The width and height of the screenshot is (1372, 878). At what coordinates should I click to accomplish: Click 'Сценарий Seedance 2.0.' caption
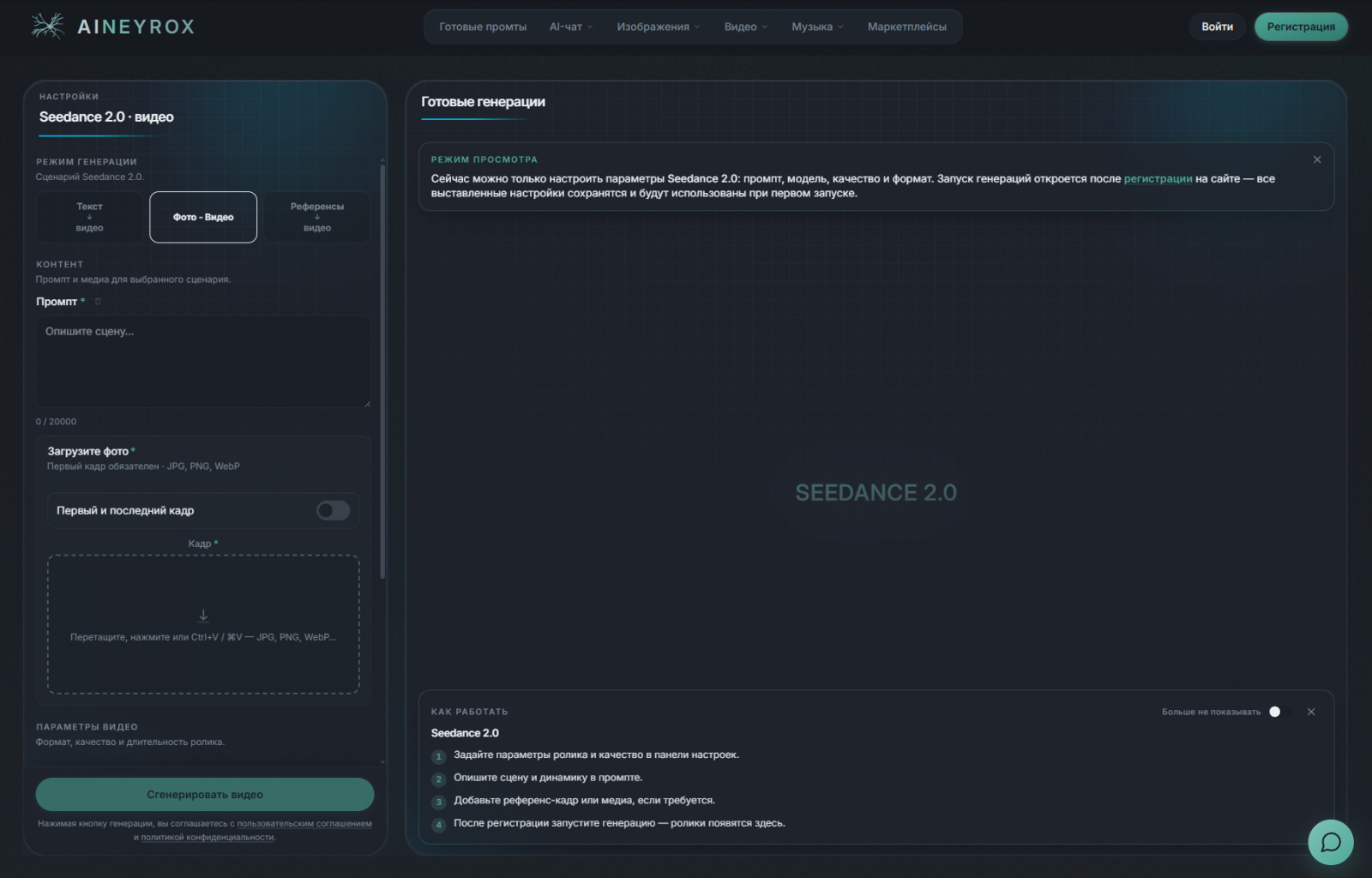(90, 177)
